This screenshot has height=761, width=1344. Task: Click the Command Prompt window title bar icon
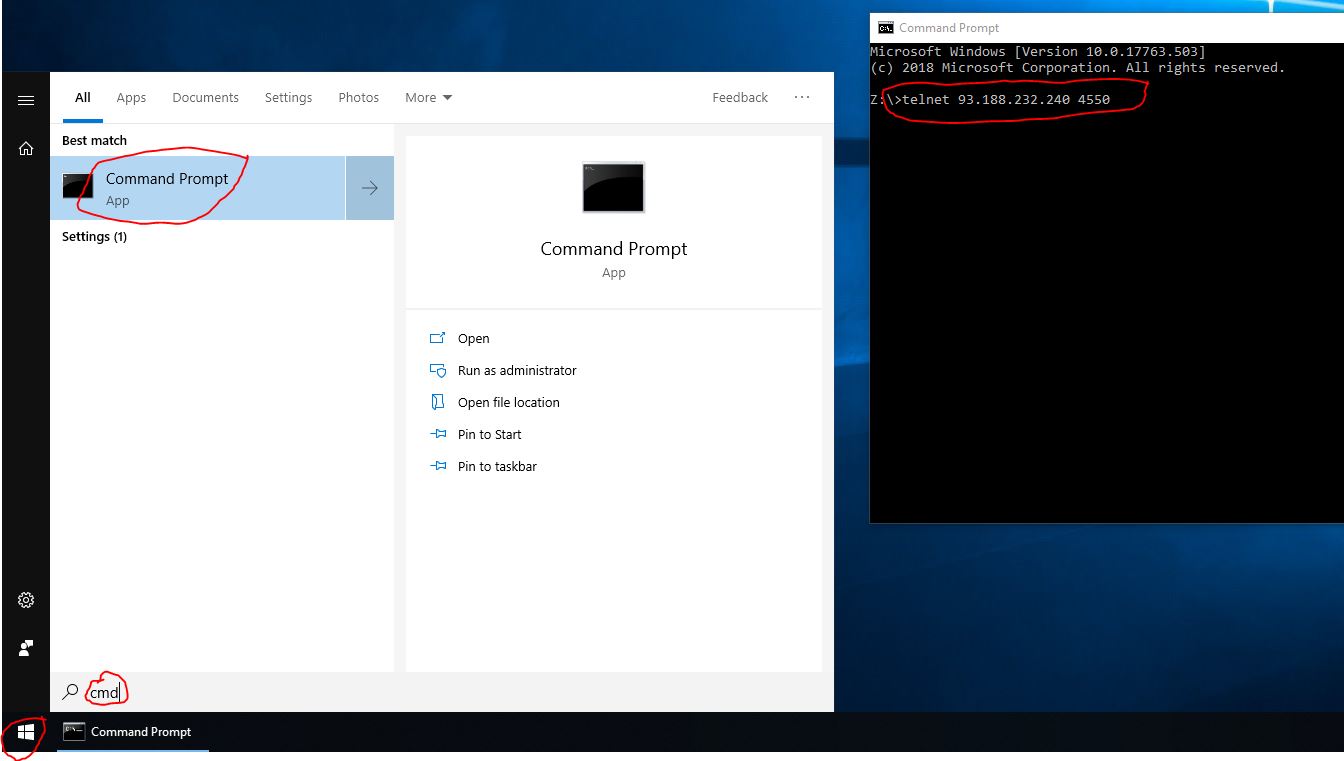(885, 28)
